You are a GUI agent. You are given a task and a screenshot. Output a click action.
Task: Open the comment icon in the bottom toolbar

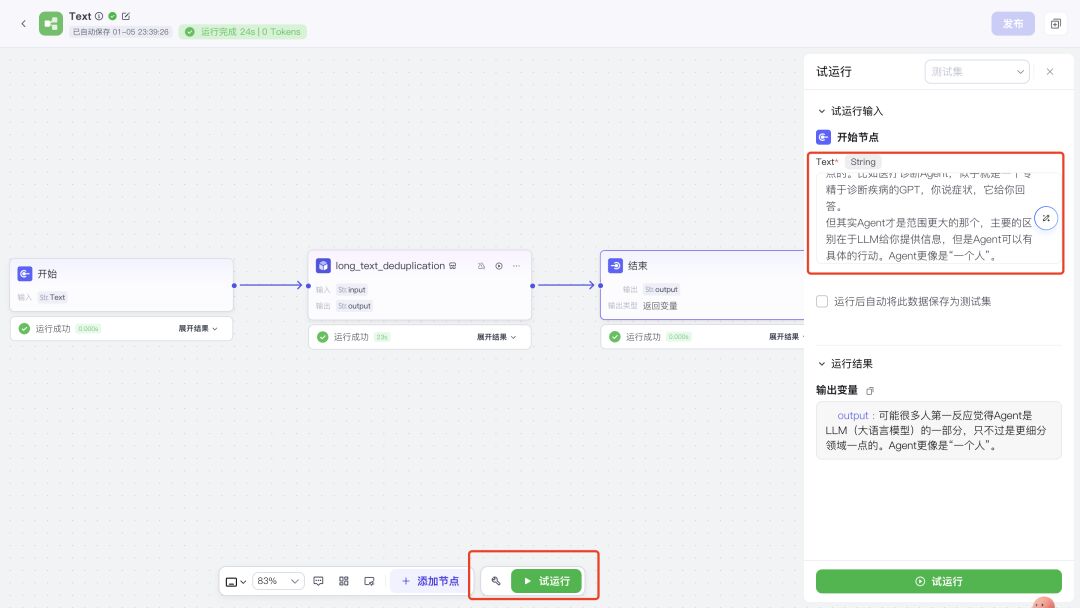point(318,581)
